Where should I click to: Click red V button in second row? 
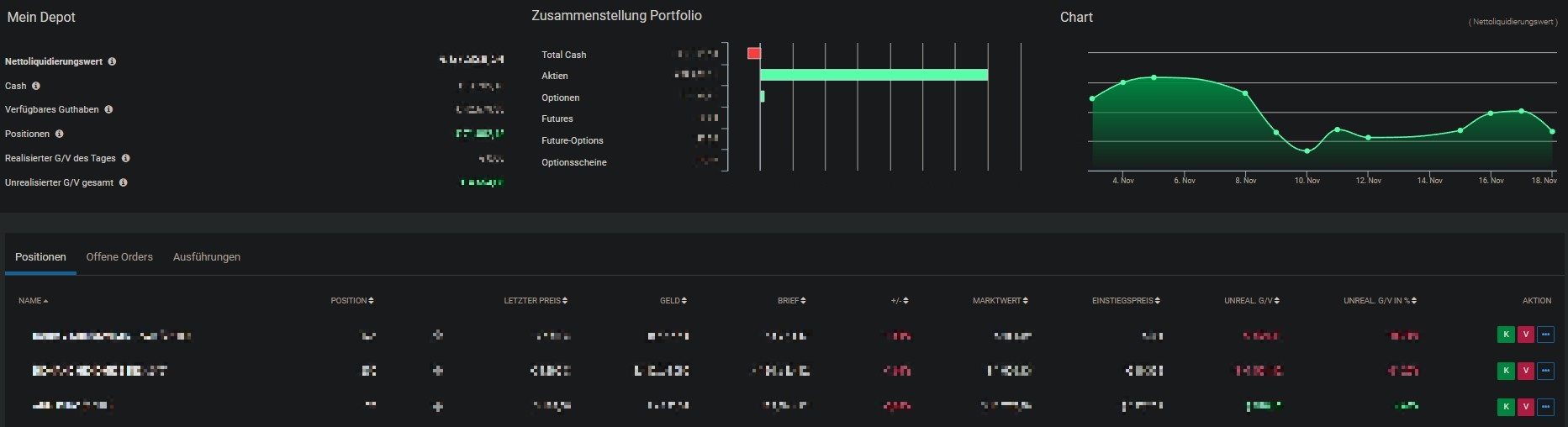(x=1525, y=370)
